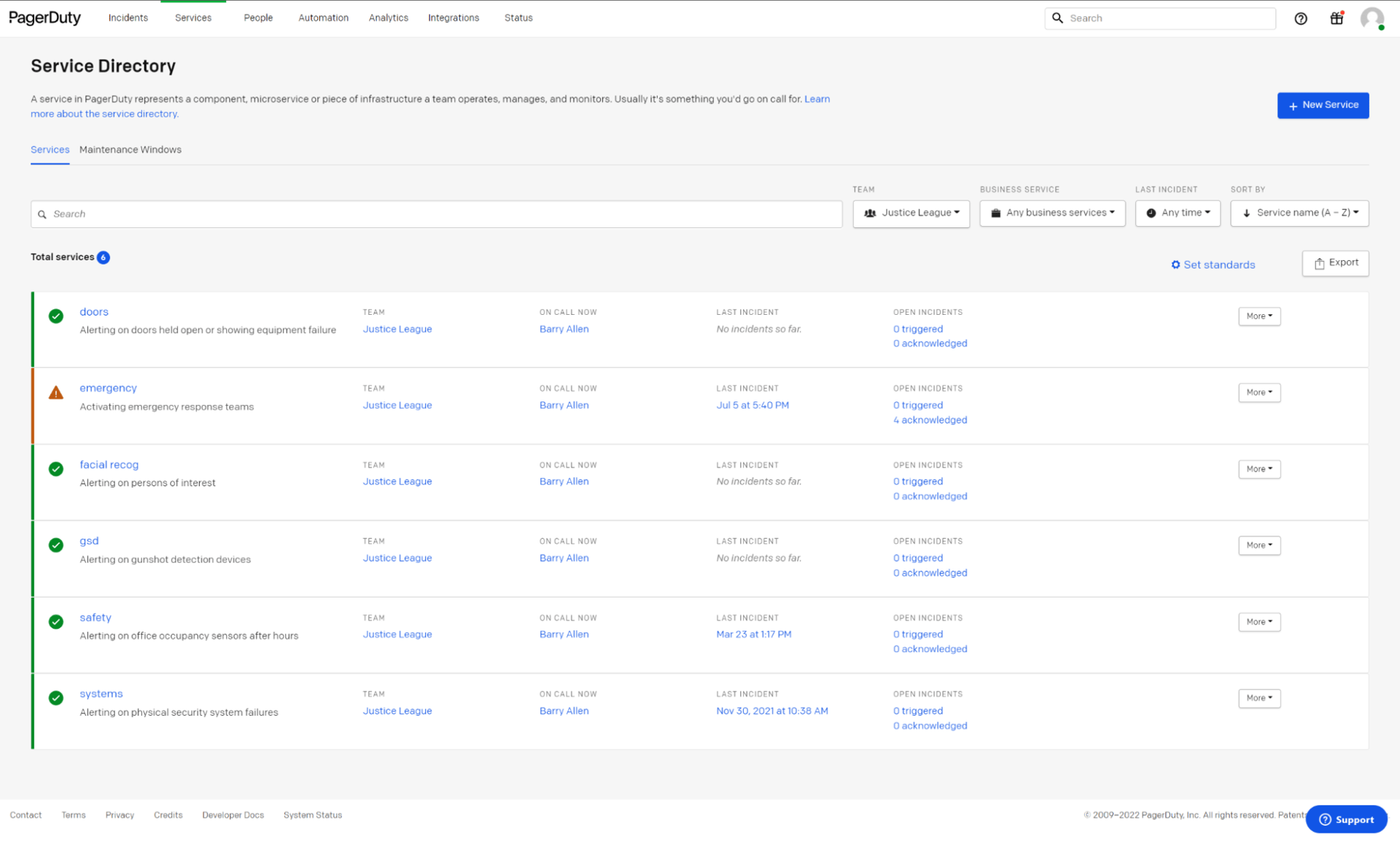
Task: Click the PagerDuty logo
Action: click(x=44, y=17)
